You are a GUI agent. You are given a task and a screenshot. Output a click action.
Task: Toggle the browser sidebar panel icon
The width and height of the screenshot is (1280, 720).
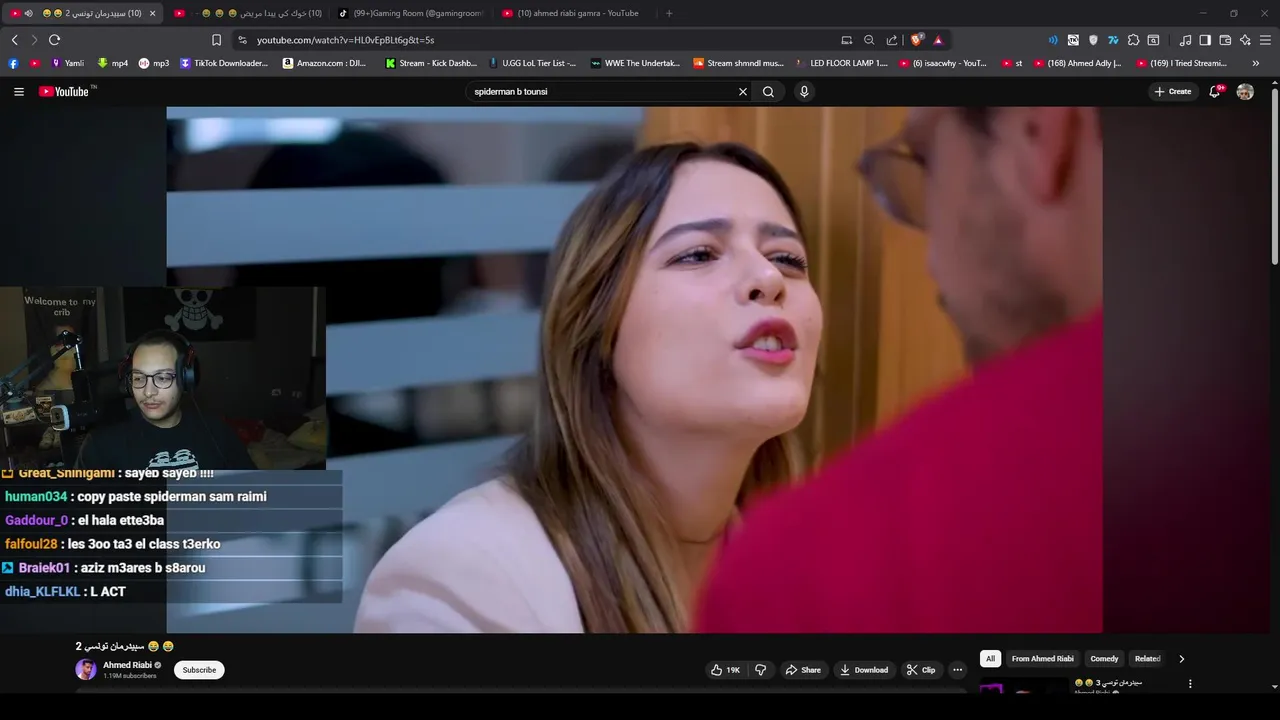coord(1205,40)
